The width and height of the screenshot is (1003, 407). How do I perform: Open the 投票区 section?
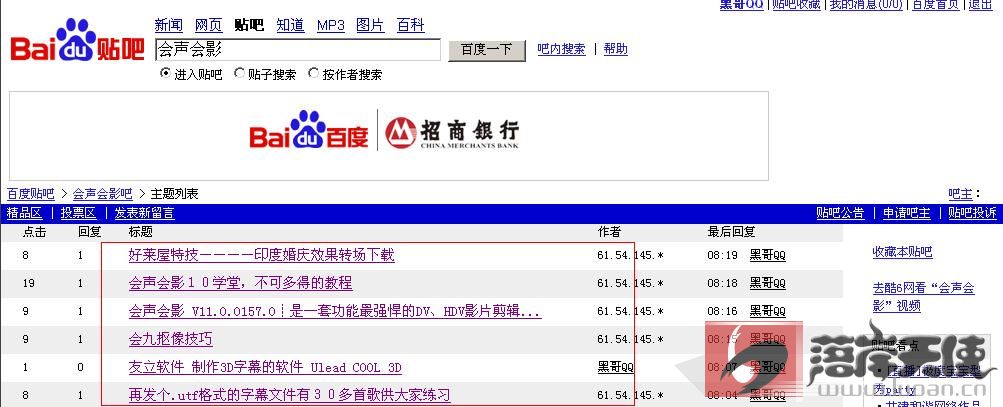coord(78,213)
